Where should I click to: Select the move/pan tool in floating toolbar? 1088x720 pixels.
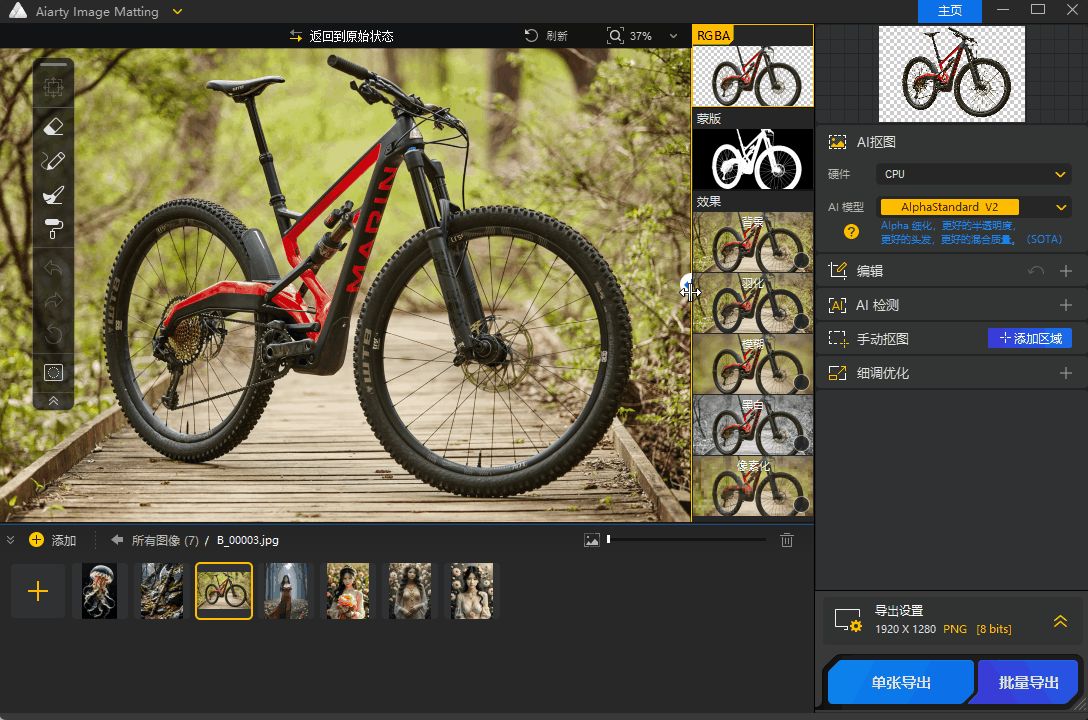click(53, 88)
